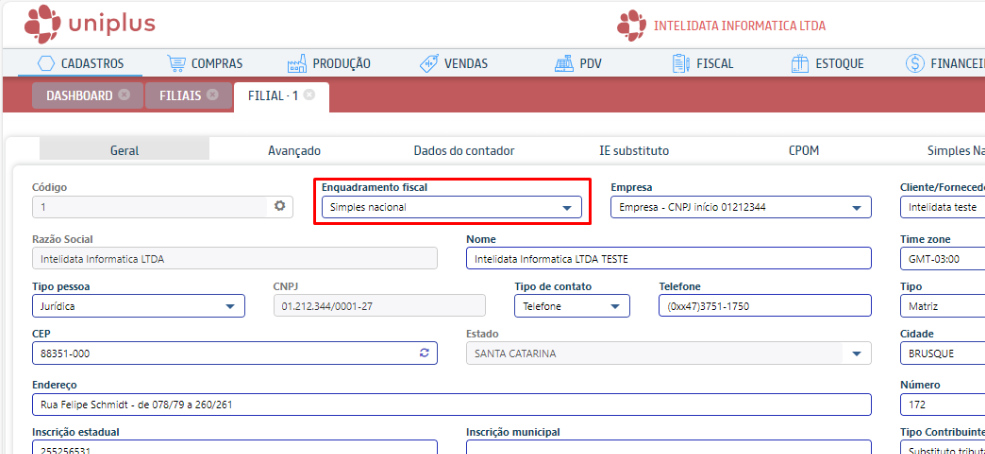Click the Nome input field
The width and height of the screenshot is (985, 454).
[668, 258]
